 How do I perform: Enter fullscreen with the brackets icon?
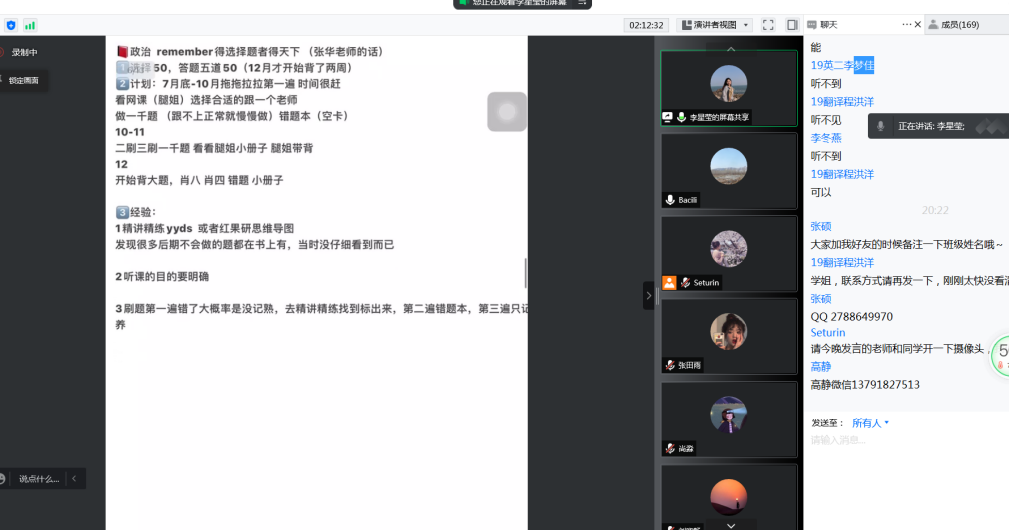click(x=768, y=25)
